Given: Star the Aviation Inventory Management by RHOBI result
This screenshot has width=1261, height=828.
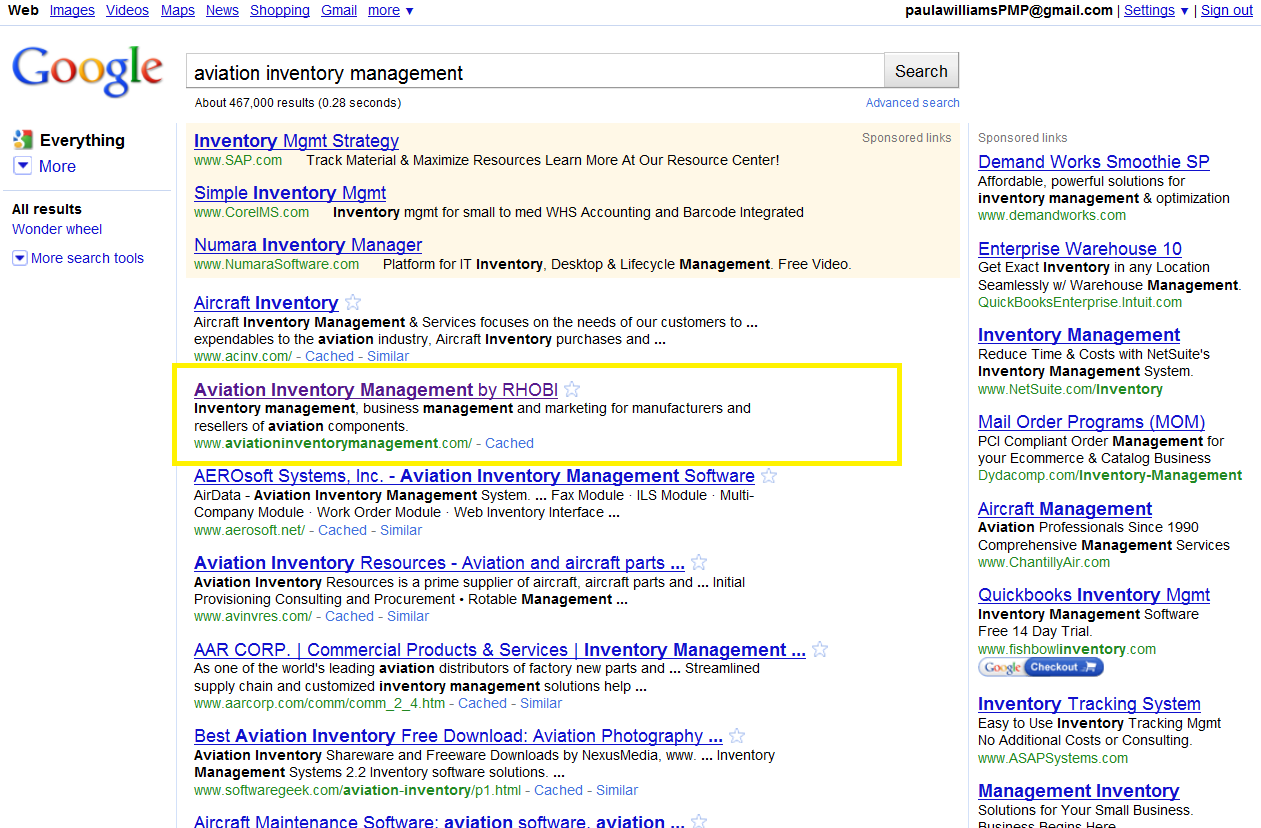Looking at the screenshot, I should (x=572, y=389).
